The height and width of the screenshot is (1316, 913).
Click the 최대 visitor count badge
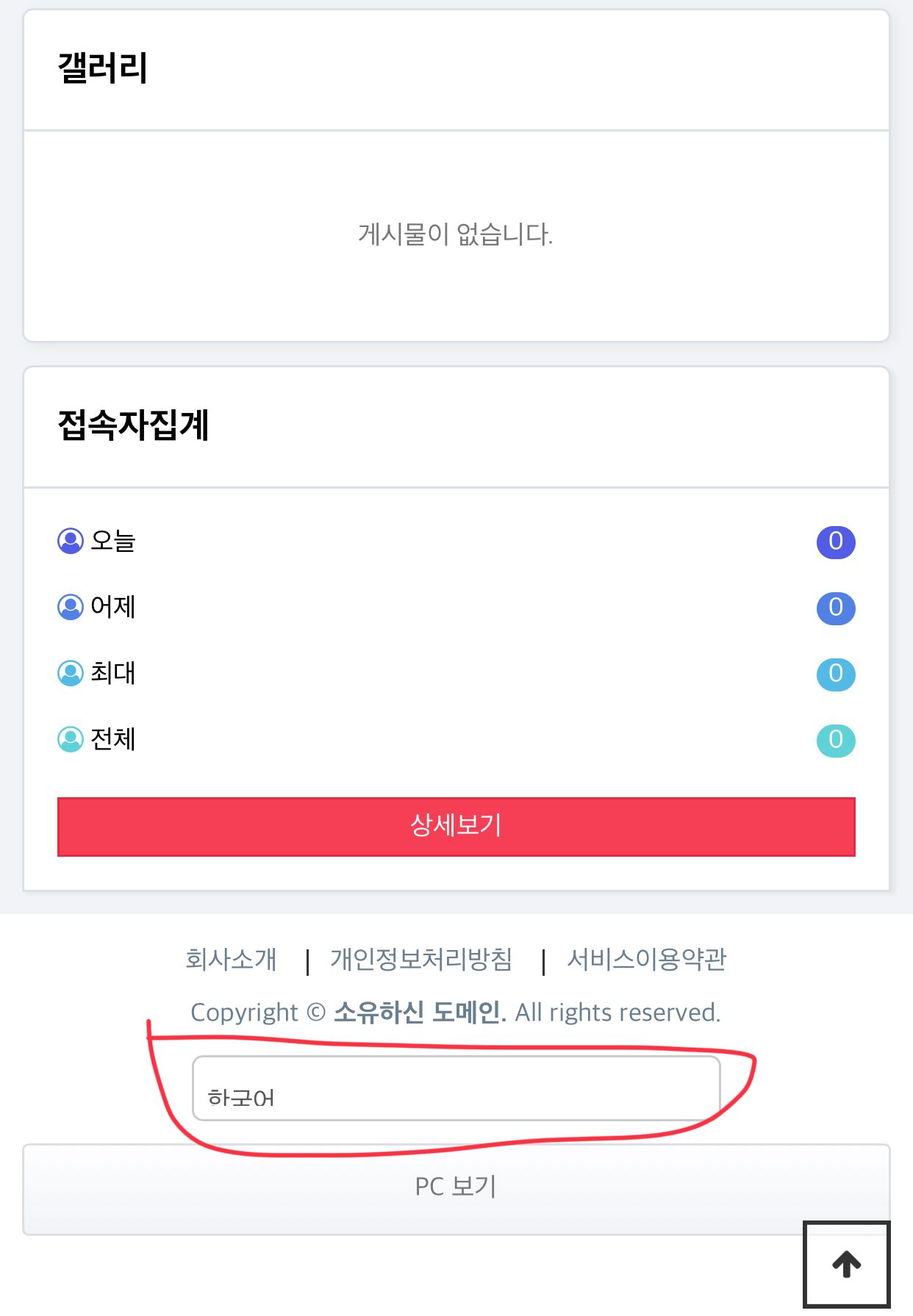point(836,675)
